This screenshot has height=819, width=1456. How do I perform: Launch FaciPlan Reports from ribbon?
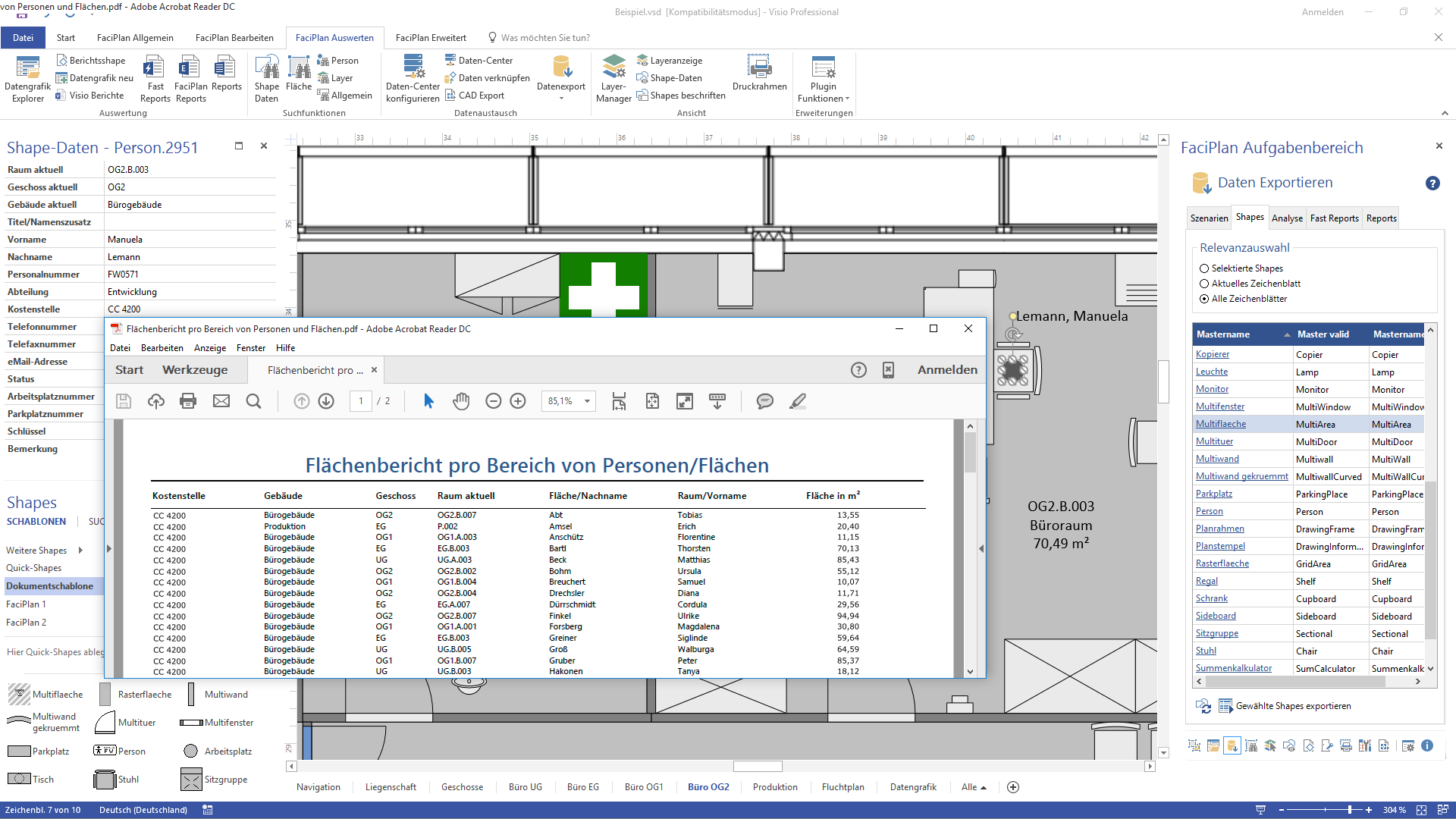coord(190,79)
